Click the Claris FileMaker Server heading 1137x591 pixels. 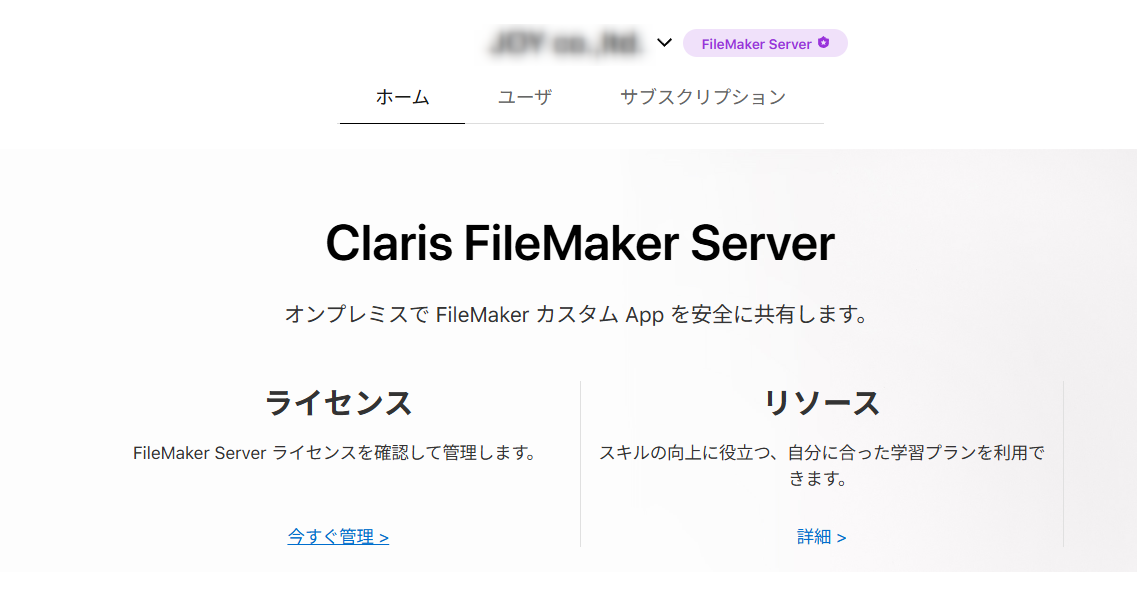[x=580, y=244]
